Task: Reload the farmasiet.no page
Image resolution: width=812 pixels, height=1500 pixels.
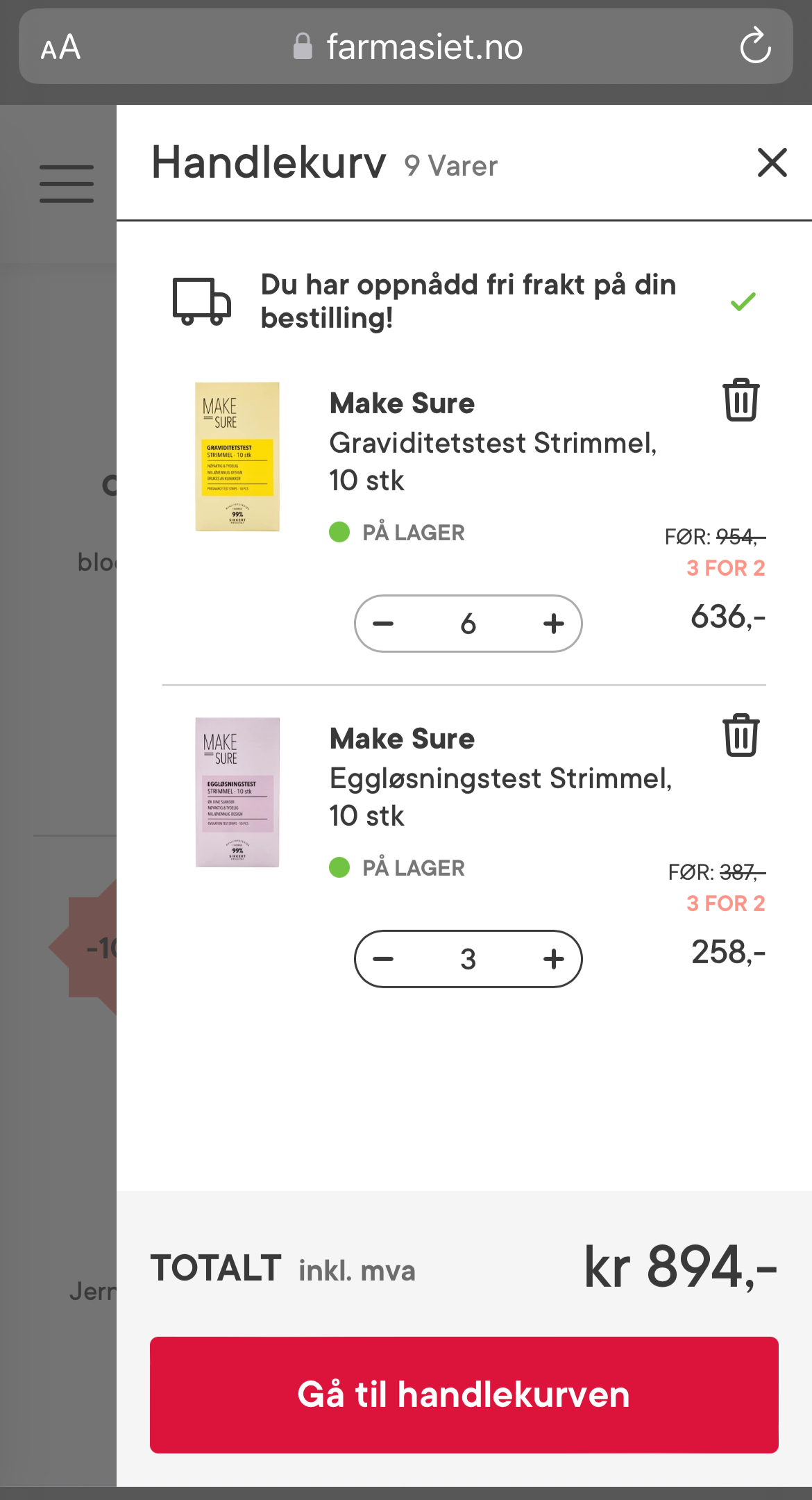Action: [x=755, y=47]
